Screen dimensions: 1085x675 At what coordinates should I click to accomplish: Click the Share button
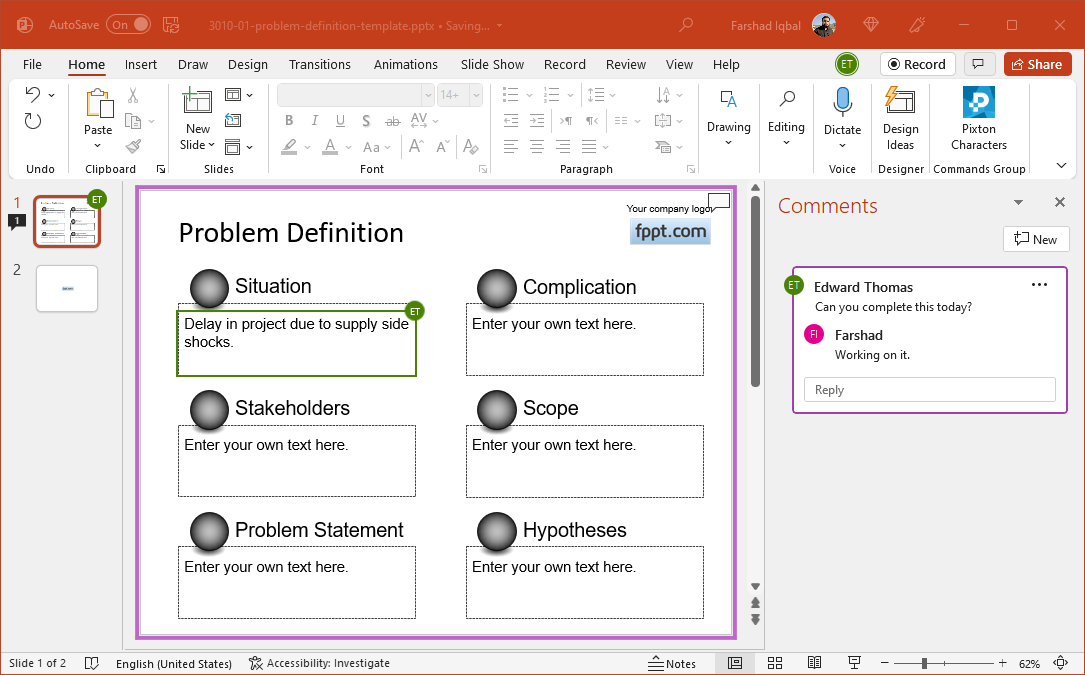click(x=1036, y=64)
